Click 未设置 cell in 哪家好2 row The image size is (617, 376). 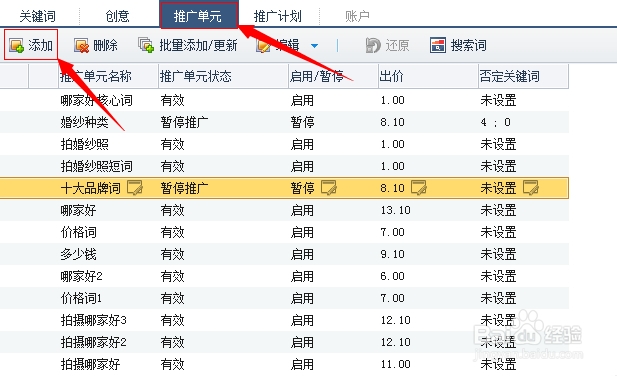coord(498,276)
